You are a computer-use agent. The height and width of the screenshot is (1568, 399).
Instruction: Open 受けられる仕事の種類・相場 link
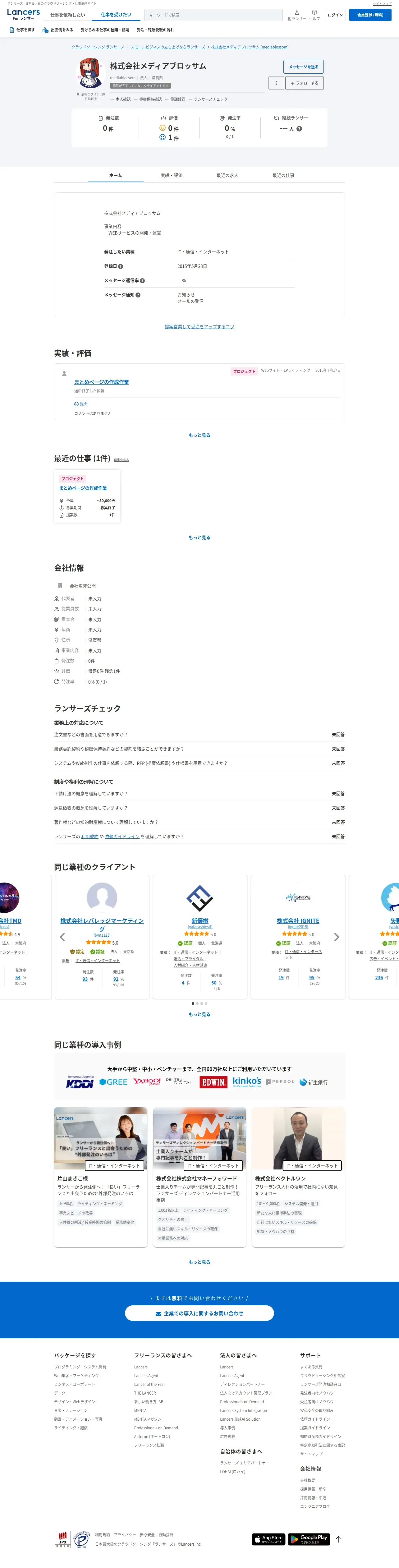click(105, 30)
